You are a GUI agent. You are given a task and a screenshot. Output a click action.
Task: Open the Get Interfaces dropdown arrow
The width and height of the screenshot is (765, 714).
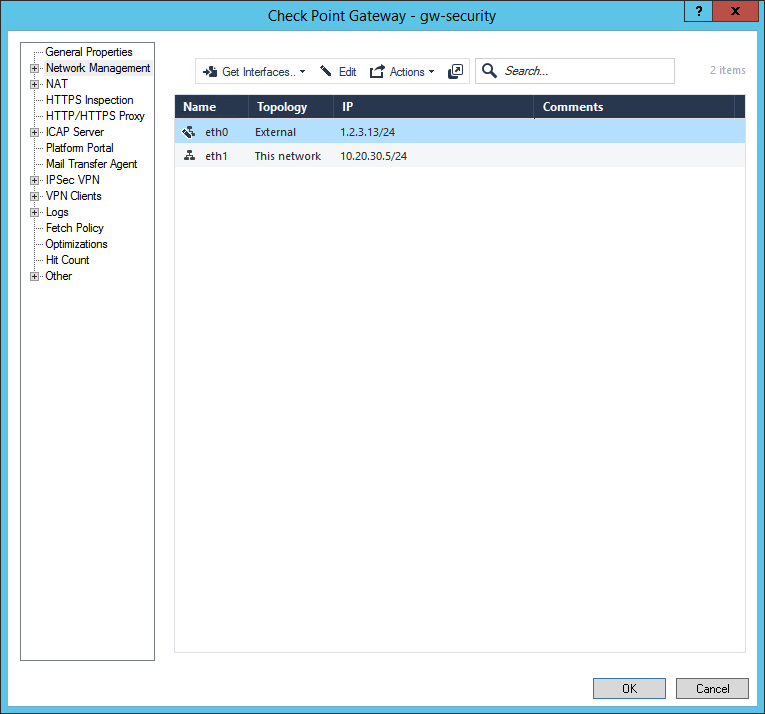(302, 72)
